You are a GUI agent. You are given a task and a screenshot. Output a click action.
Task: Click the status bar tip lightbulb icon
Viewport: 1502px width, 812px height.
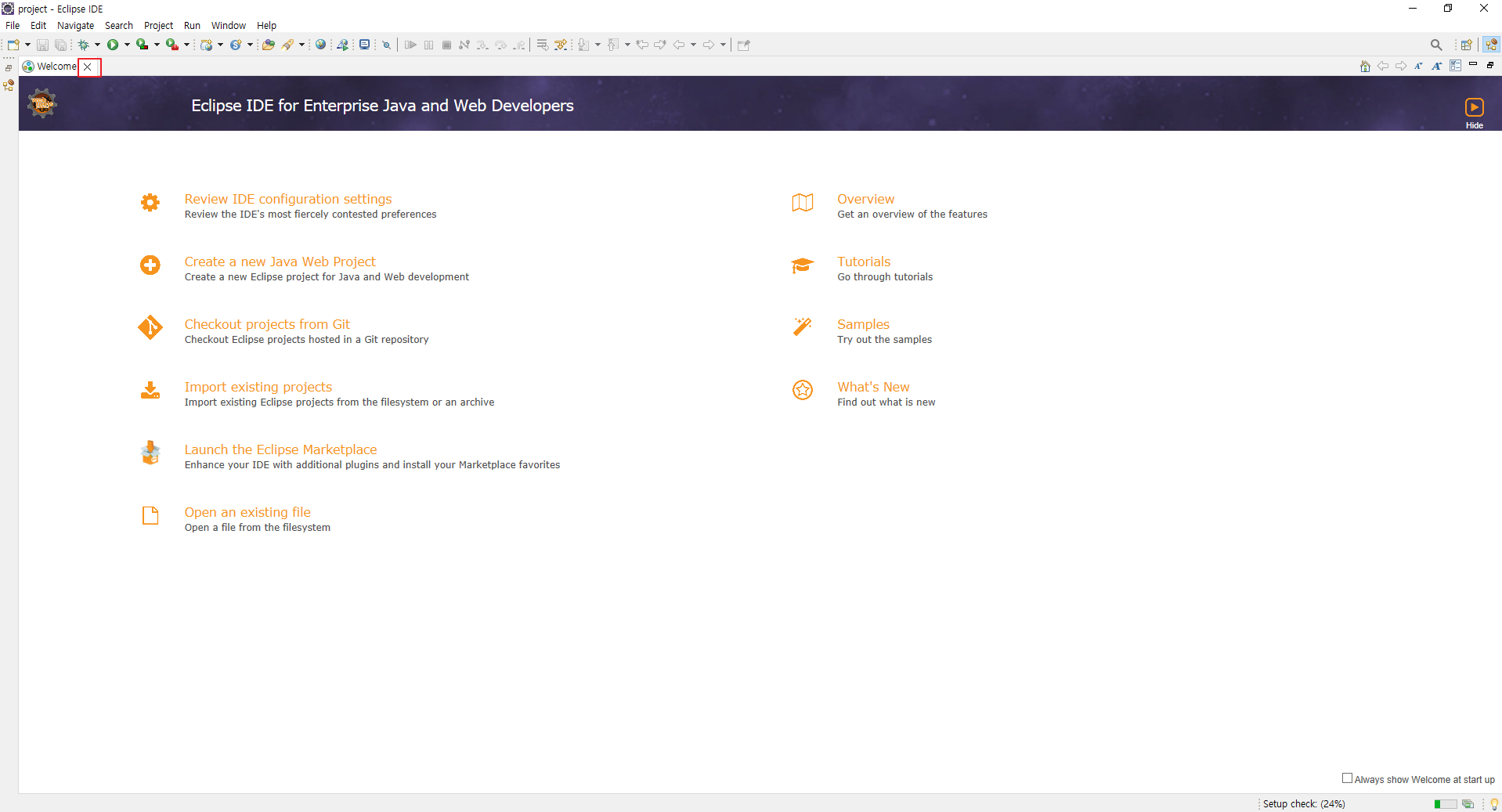tap(1493, 804)
